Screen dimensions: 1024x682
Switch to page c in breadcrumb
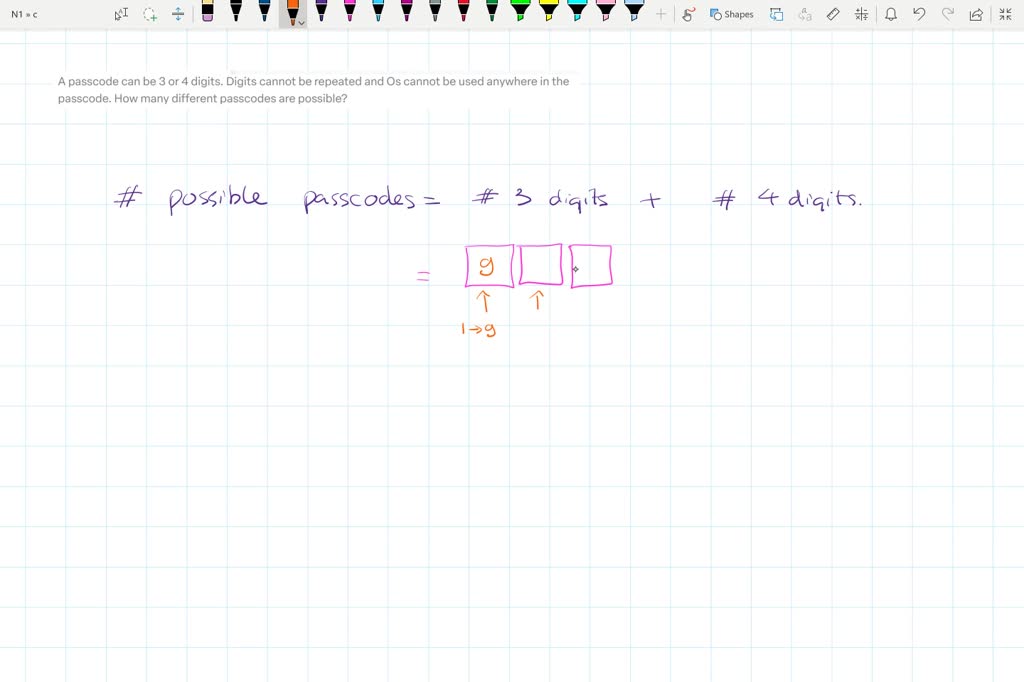coord(36,14)
